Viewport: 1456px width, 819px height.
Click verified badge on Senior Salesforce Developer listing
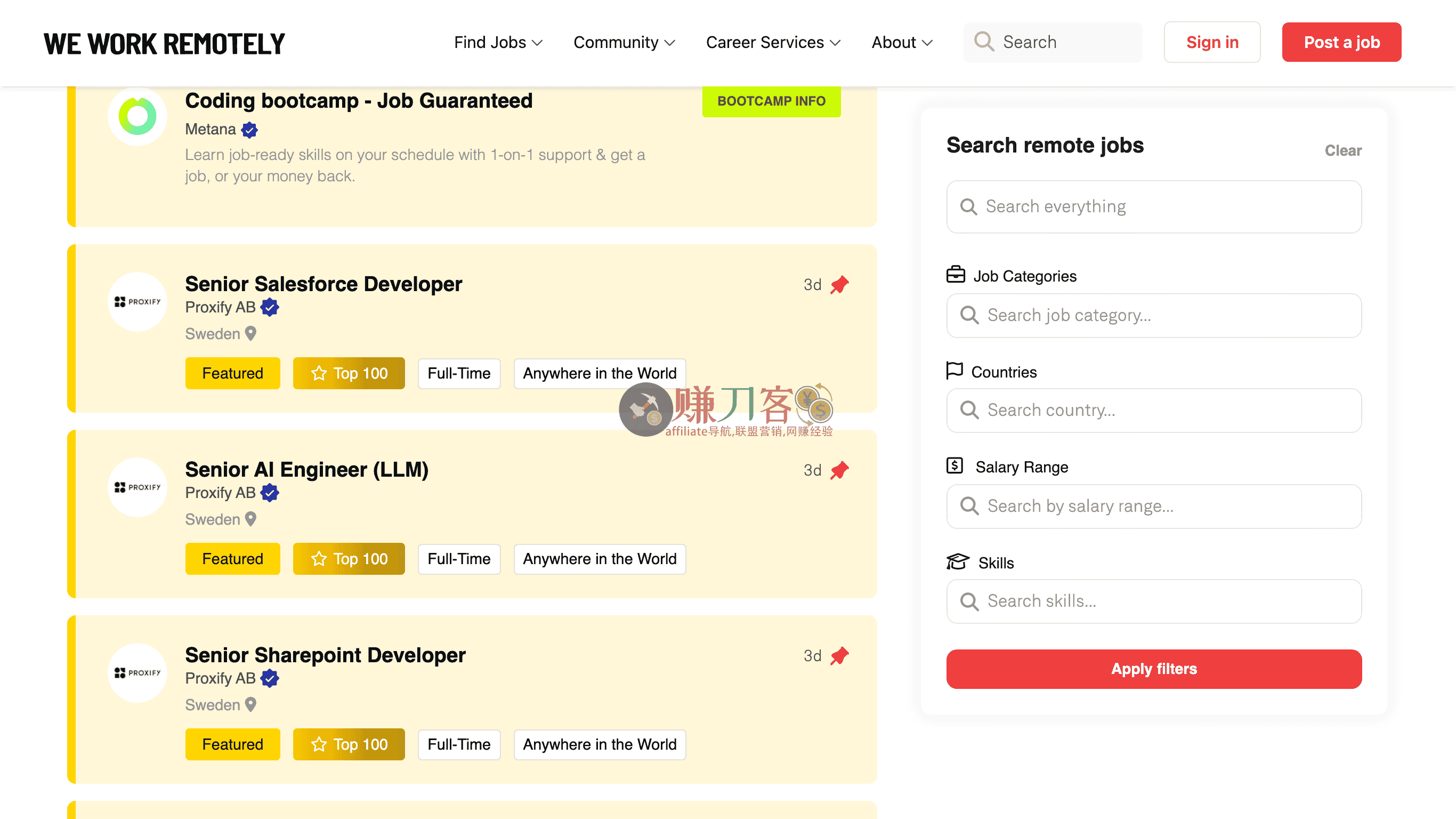click(x=270, y=307)
